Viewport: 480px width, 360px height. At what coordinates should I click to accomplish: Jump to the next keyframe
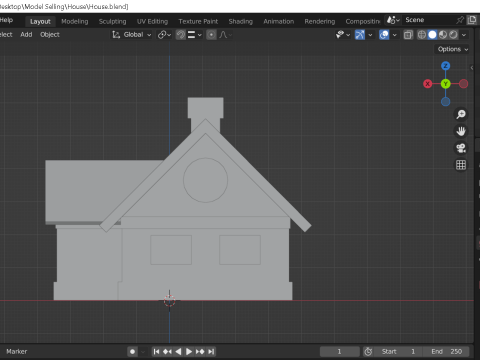[200, 352]
